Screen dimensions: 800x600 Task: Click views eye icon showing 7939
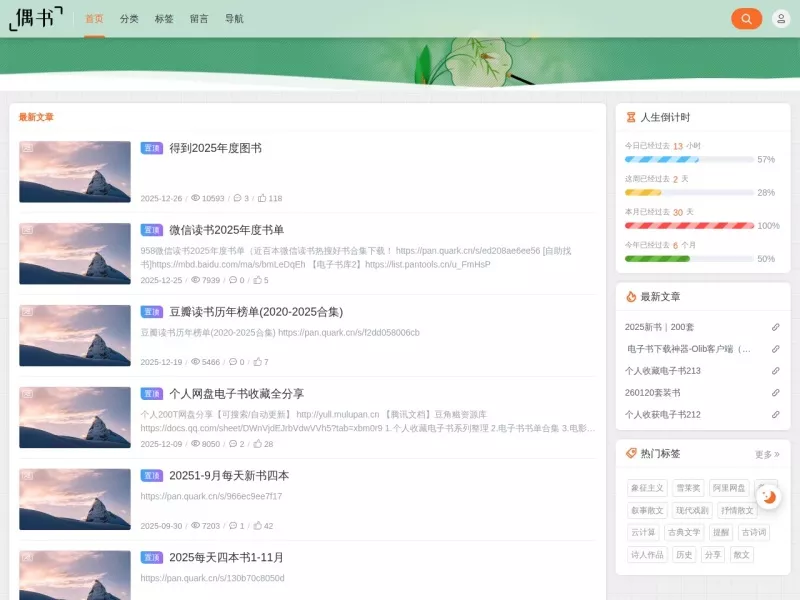tap(195, 280)
